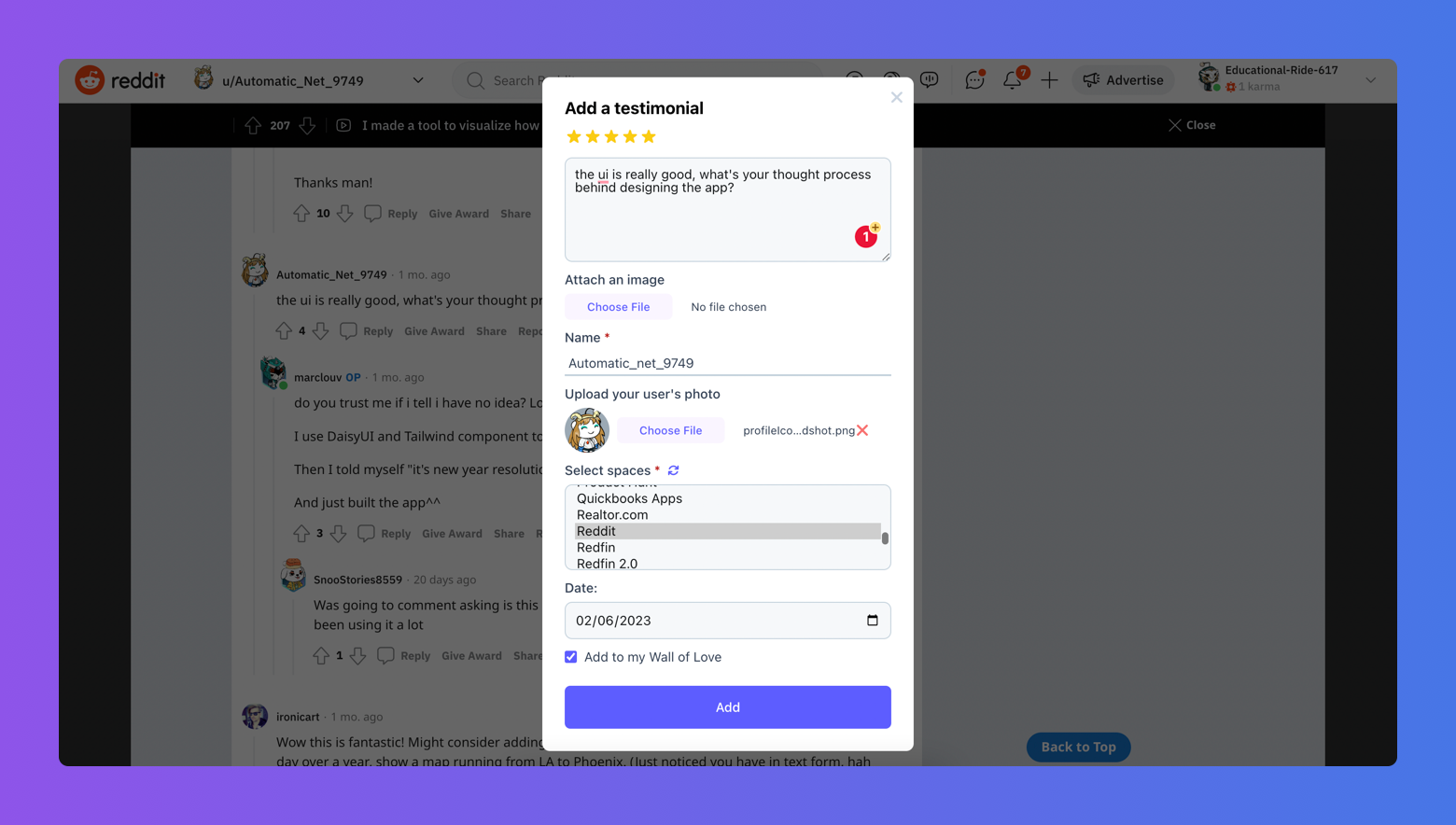Click the spaces list scrollbar thumb
Image resolution: width=1456 pixels, height=825 pixels.
pos(885,538)
